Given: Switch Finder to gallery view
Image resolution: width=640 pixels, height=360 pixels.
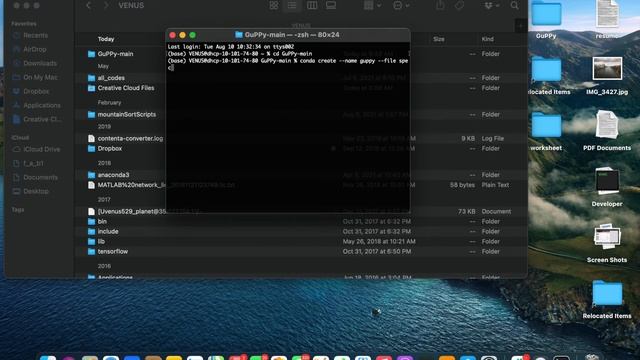Looking at the screenshot, I should (x=331, y=5).
